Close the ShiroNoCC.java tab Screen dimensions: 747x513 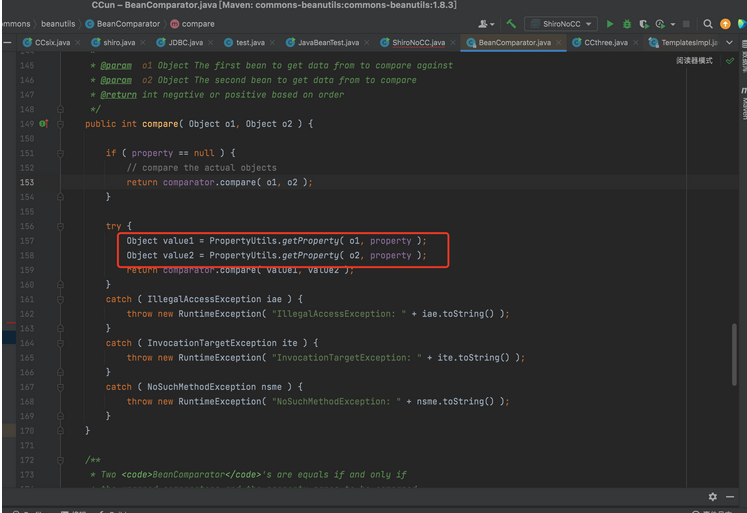click(x=453, y=43)
